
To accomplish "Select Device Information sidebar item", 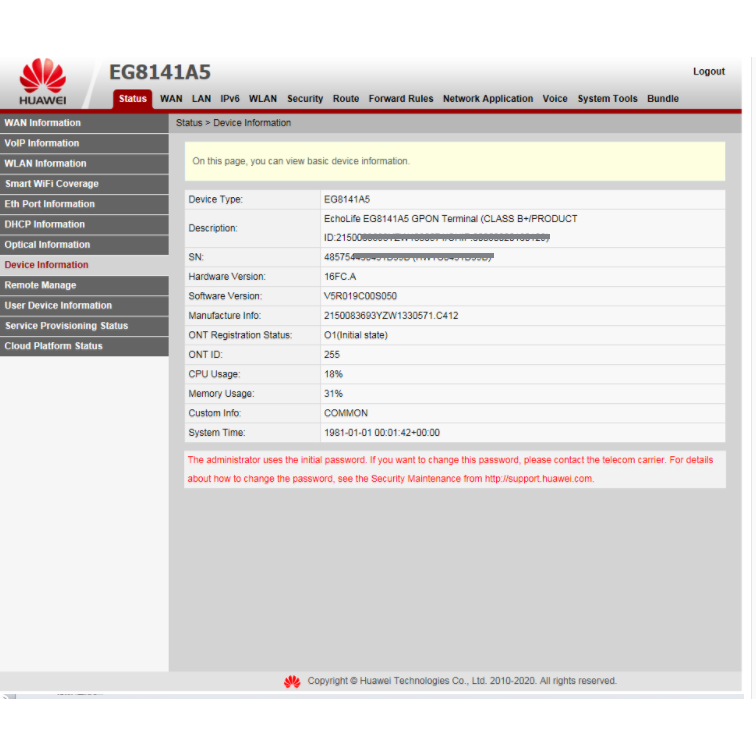I will pyautogui.click(x=84, y=265).
